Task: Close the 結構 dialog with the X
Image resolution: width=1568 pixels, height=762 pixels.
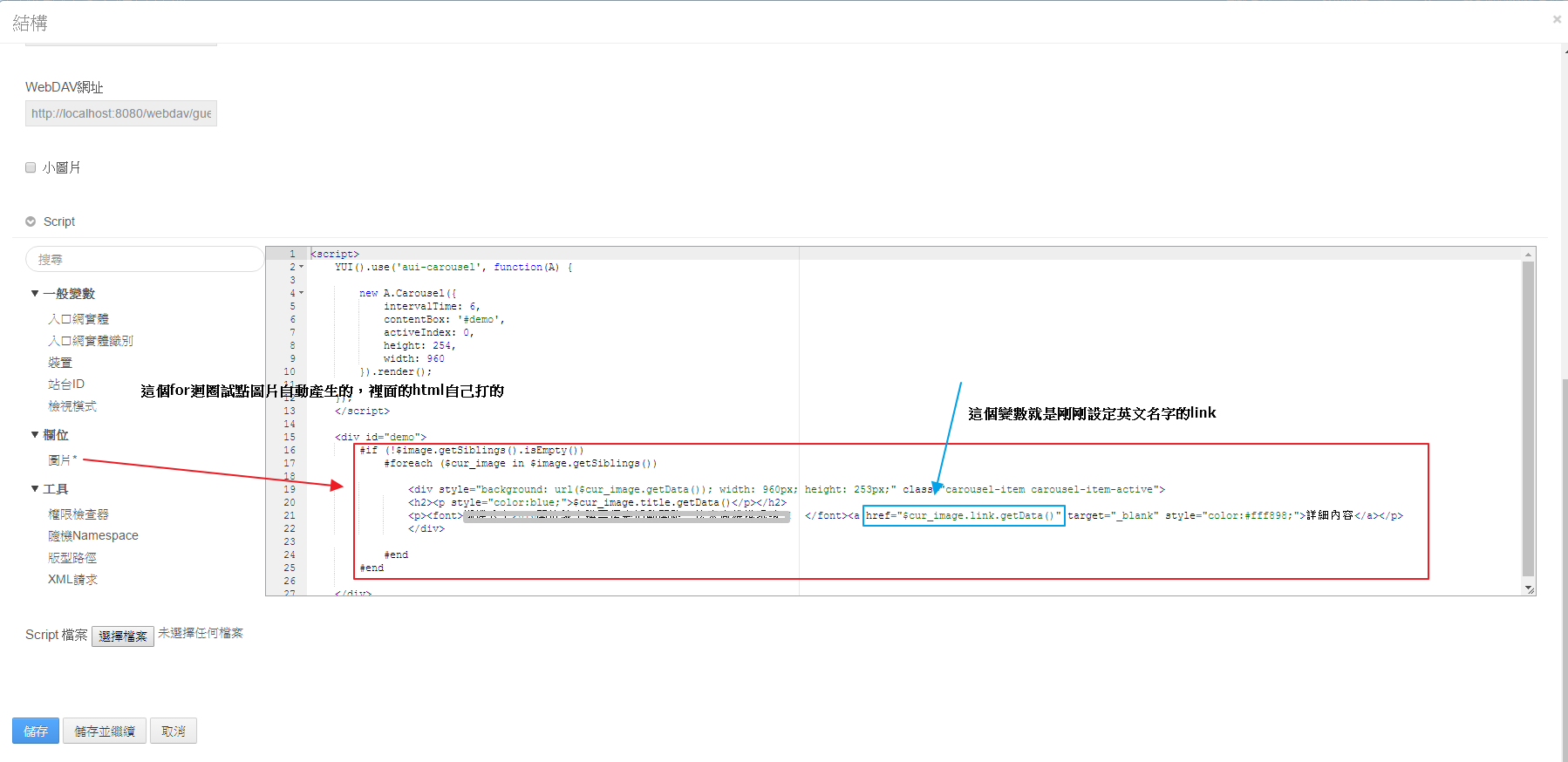Action: click(1557, 19)
